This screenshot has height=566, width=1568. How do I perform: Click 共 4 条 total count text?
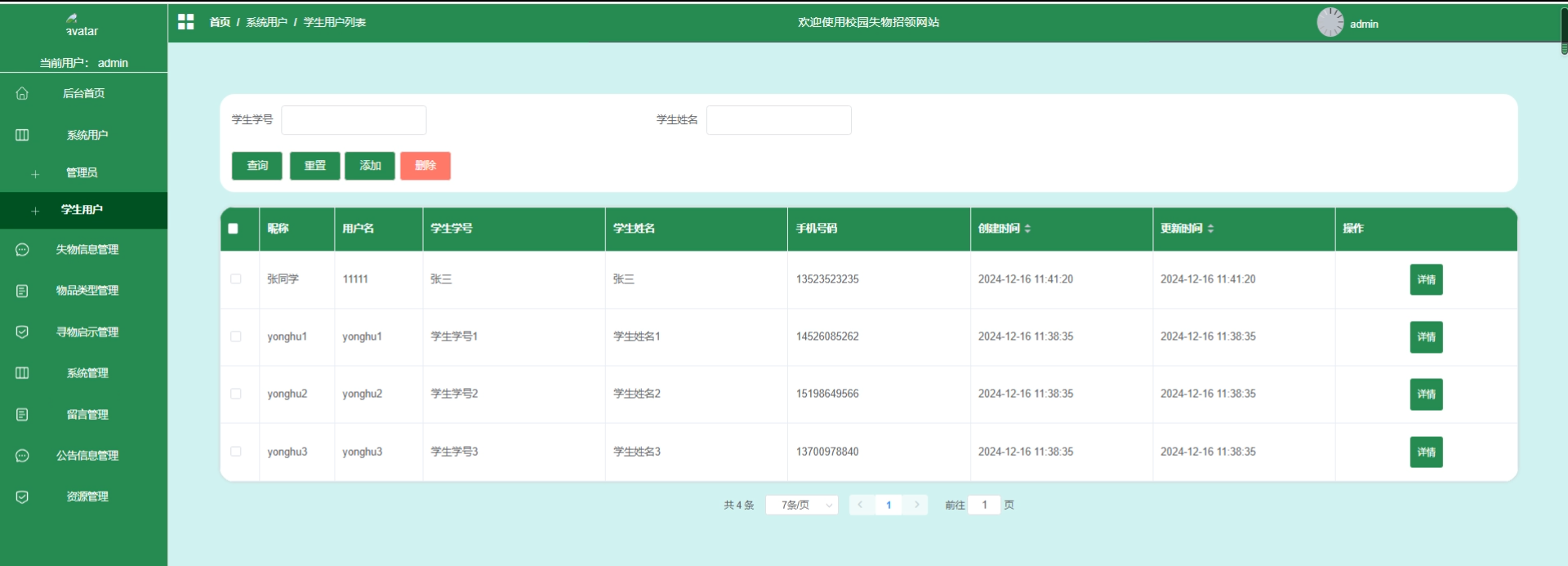click(x=739, y=506)
